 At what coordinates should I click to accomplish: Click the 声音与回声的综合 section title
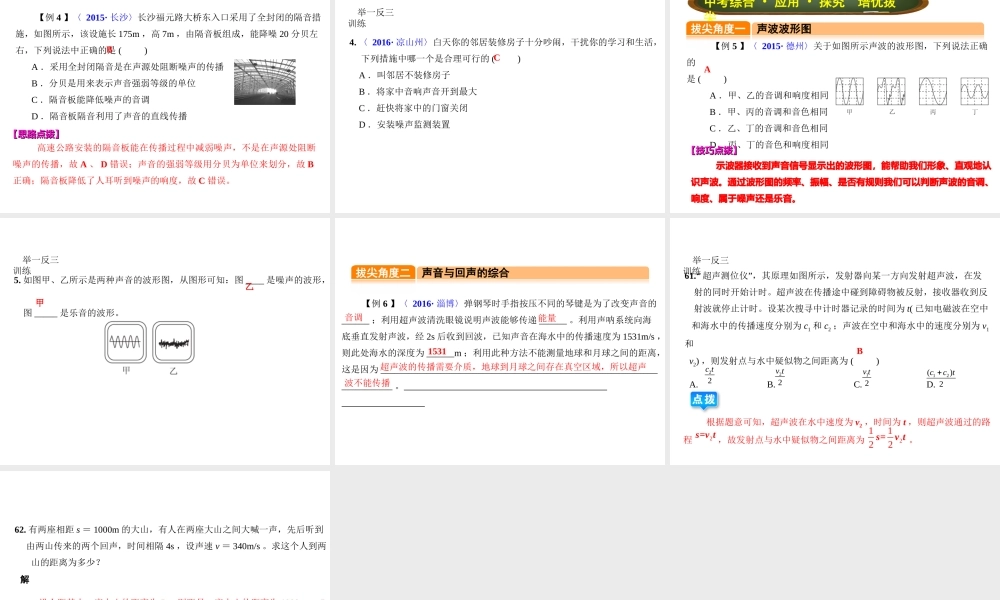coord(466,273)
